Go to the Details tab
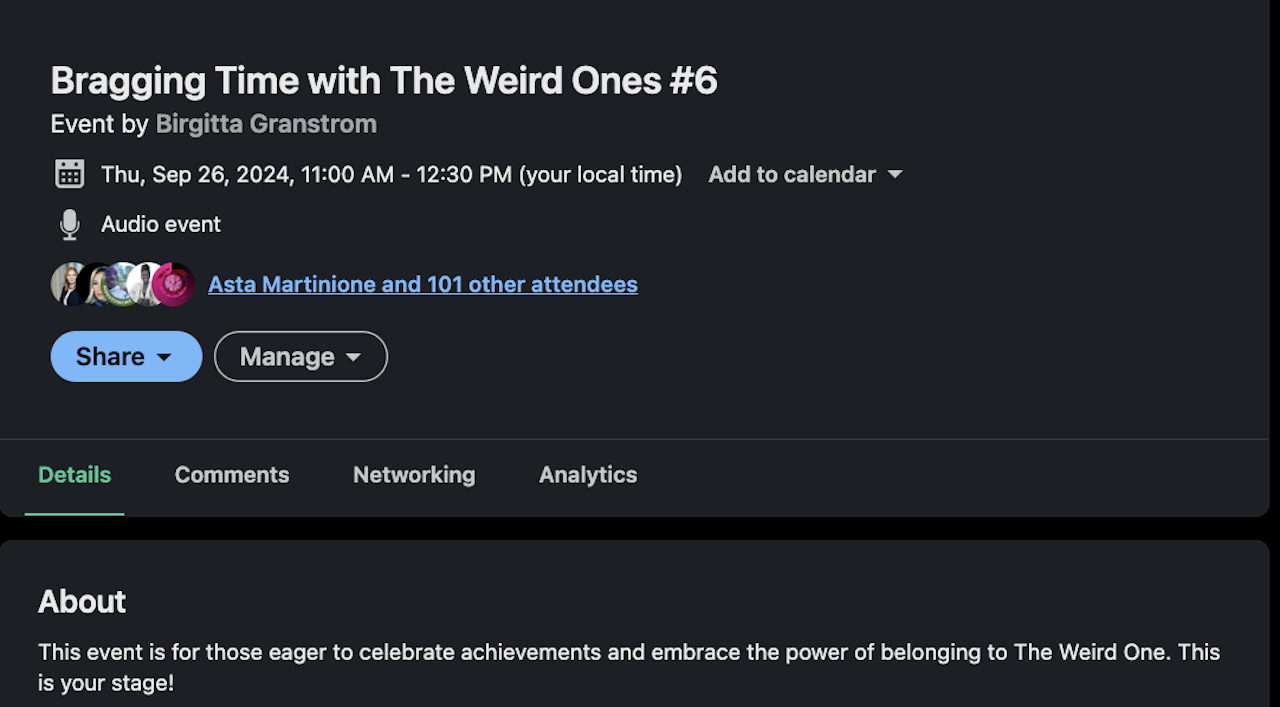Image resolution: width=1280 pixels, height=707 pixels. click(x=74, y=475)
